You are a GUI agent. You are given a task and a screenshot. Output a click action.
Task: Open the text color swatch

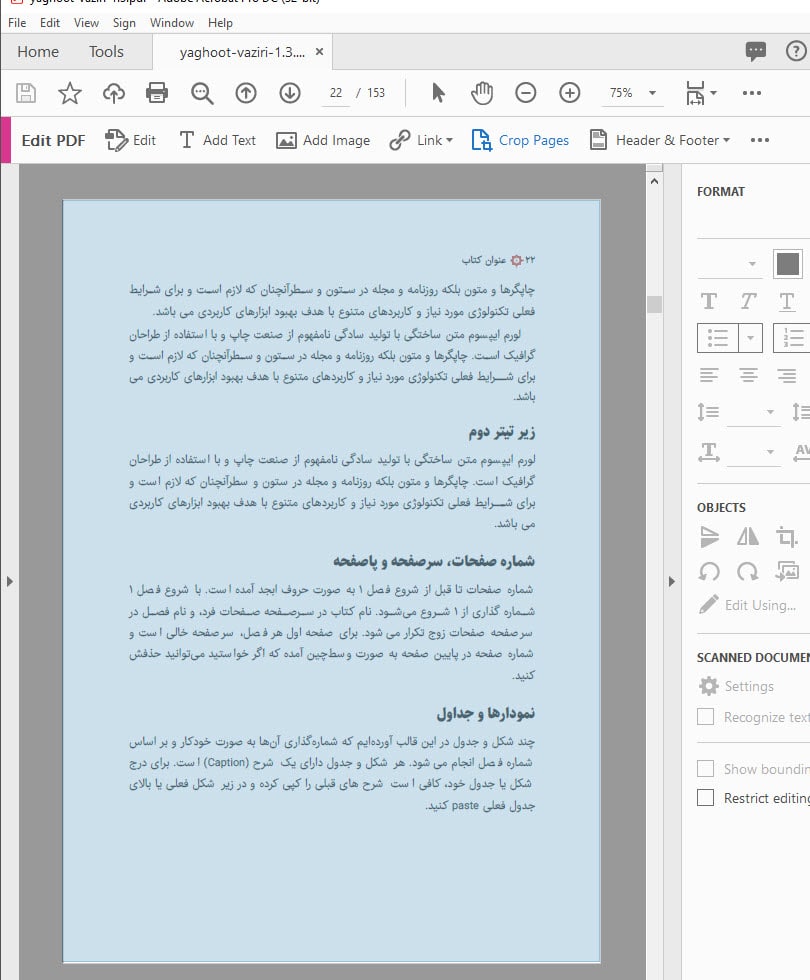click(788, 262)
